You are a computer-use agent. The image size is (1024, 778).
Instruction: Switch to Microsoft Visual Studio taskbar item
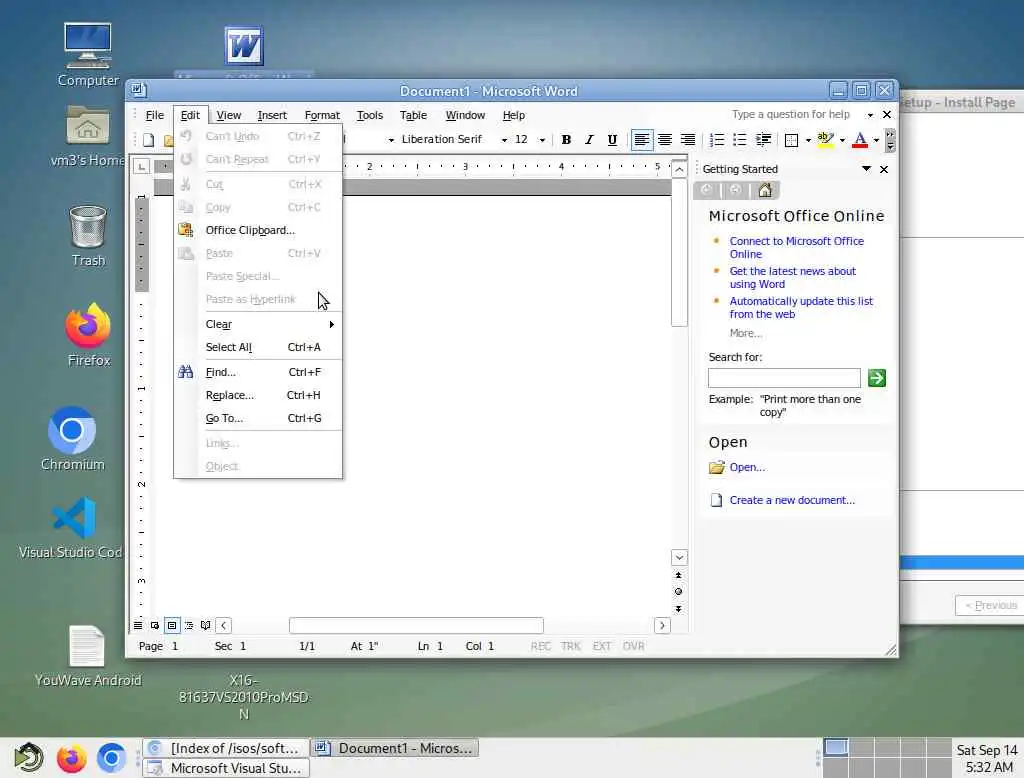click(x=226, y=768)
